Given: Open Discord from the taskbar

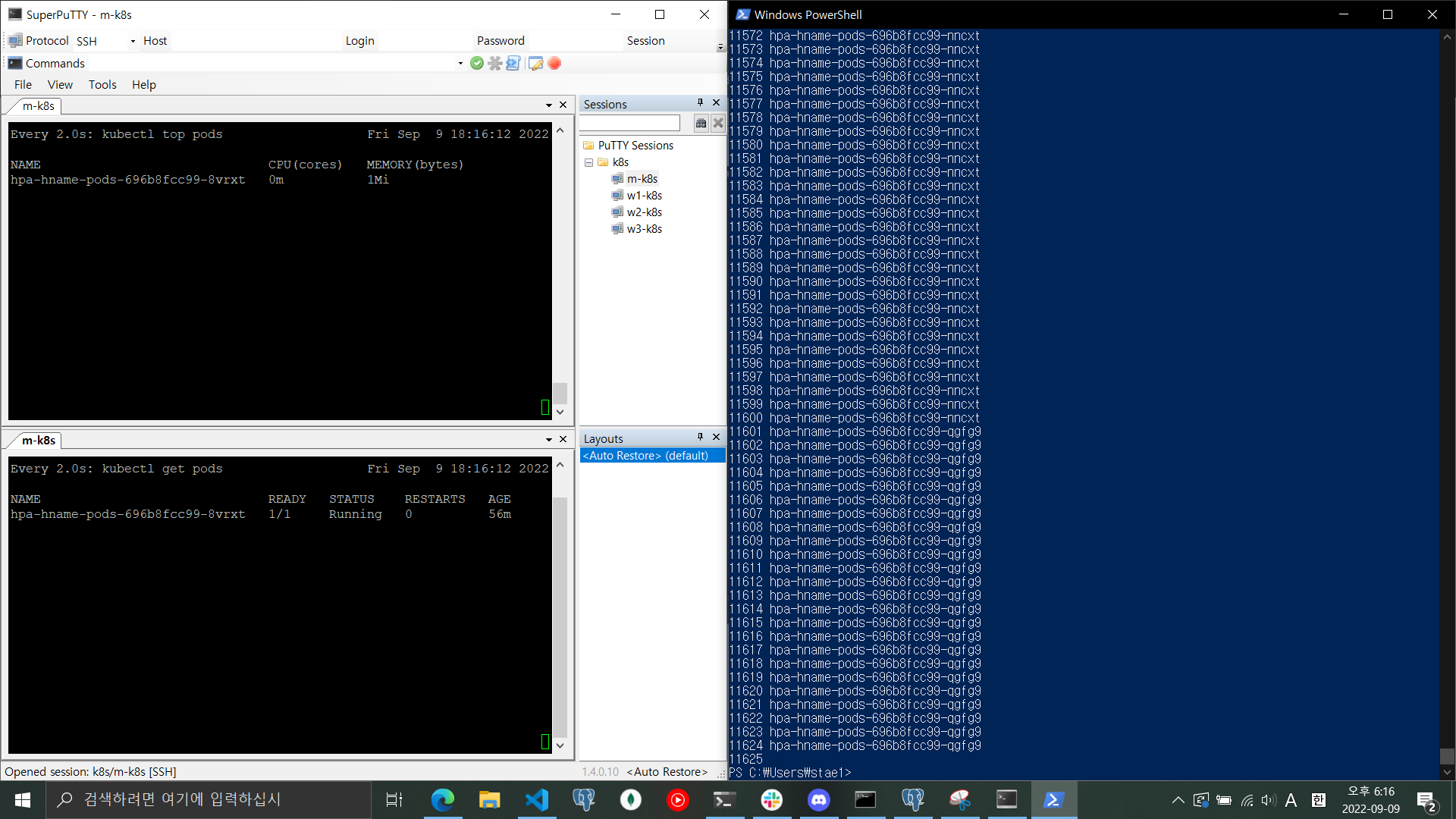Looking at the screenshot, I should click(x=818, y=799).
